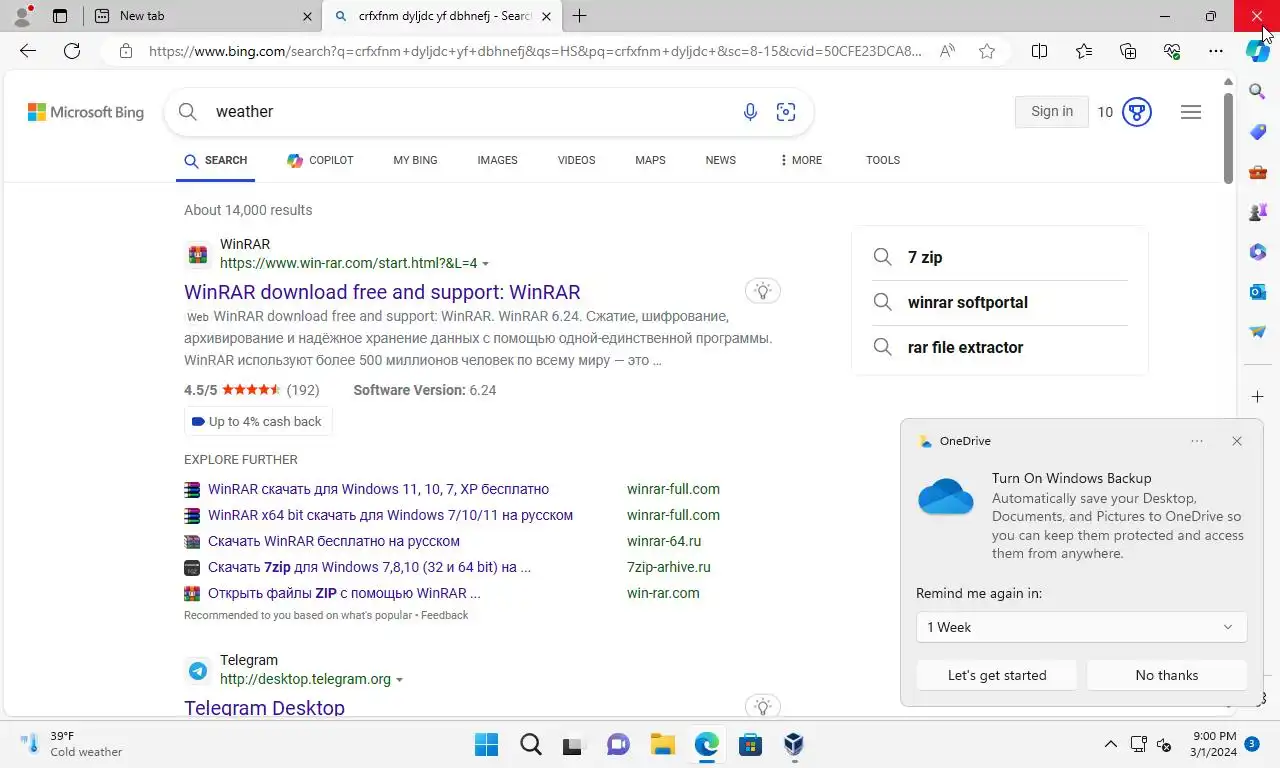The height and width of the screenshot is (768, 1280).
Task: Open sidebar Drop paper plane icon
Action: pos(1258,332)
